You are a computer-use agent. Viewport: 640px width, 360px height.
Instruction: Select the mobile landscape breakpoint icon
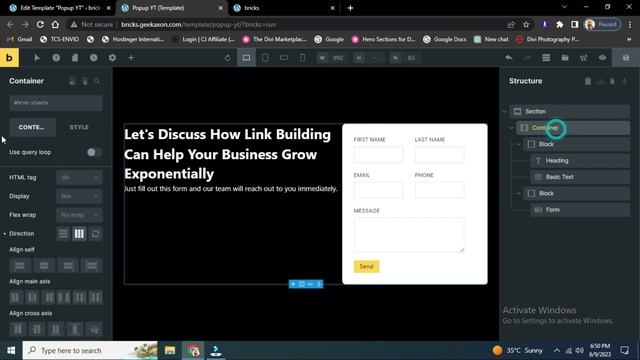(284, 58)
